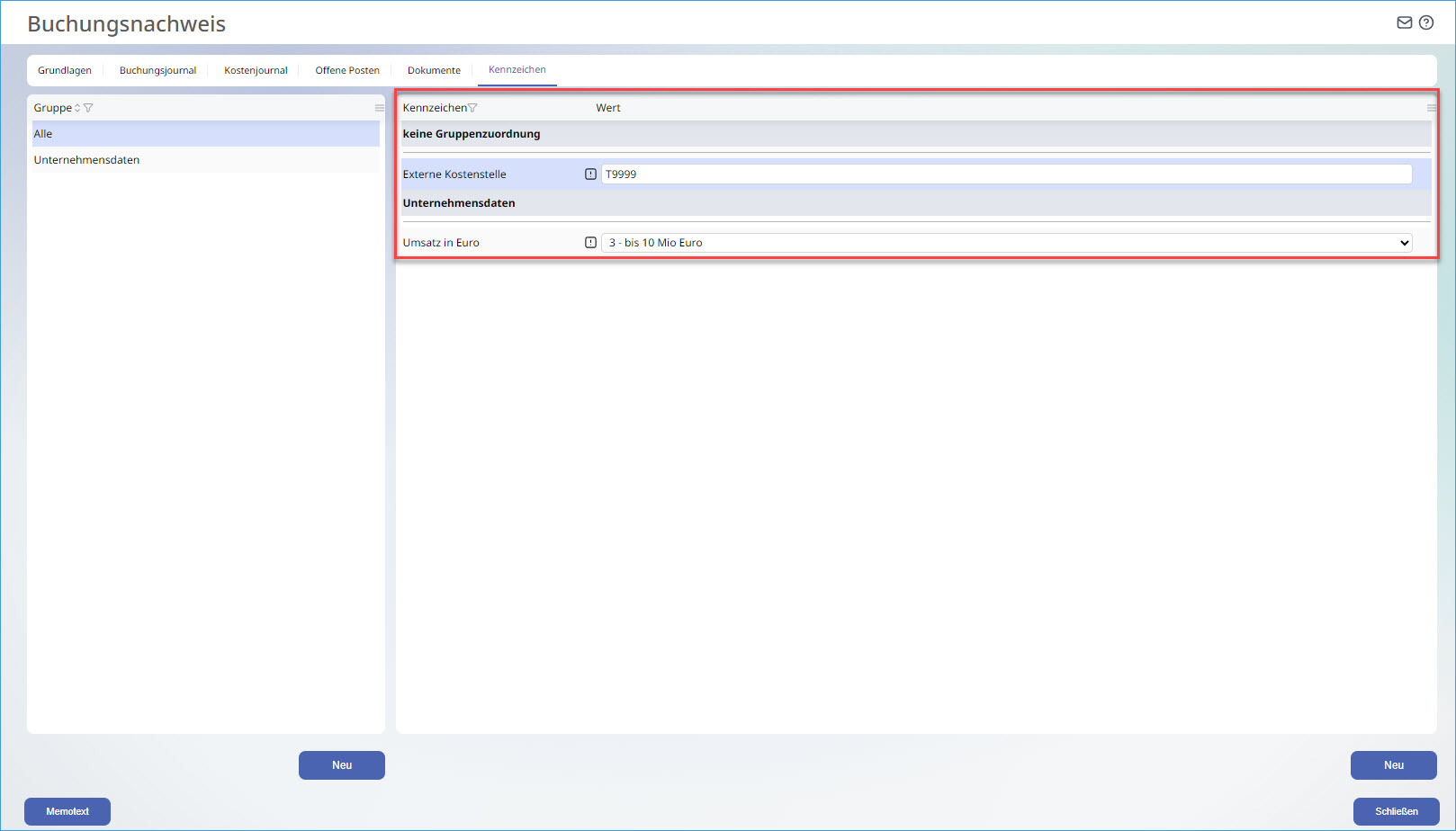
Task: Sort the Gruppe column with sort arrows
Action: pos(77,108)
